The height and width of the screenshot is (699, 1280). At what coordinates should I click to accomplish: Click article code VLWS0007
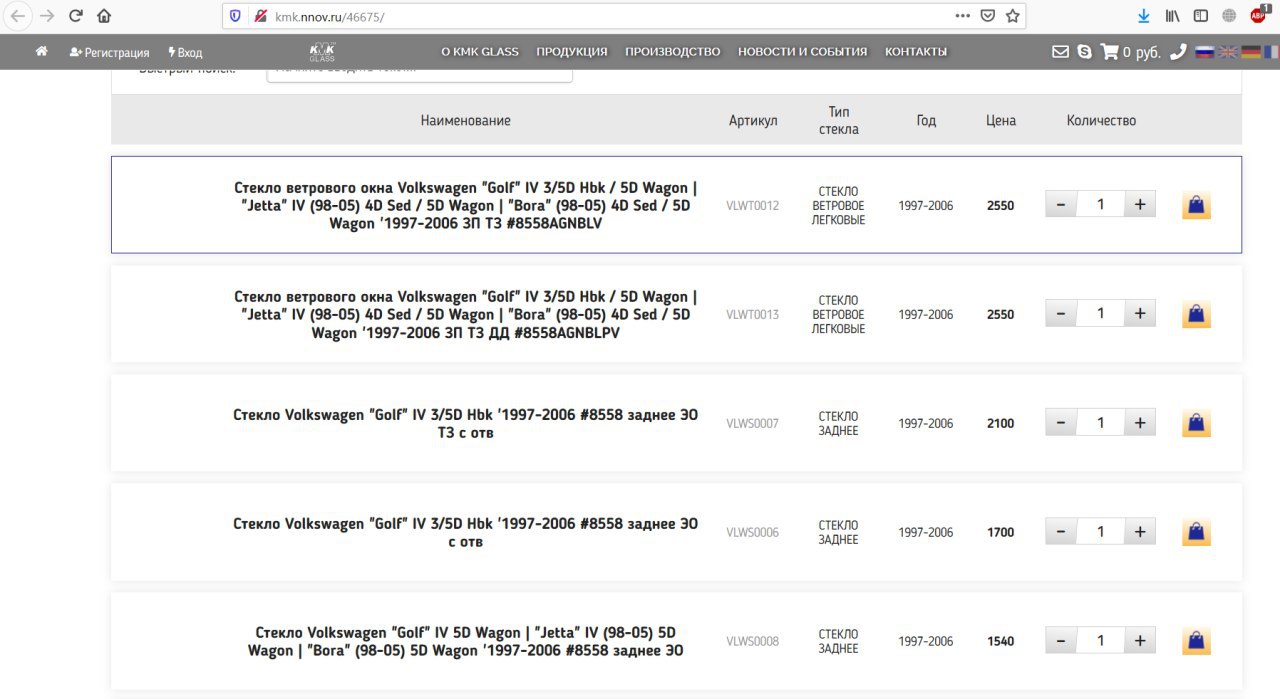tap(753, 423)
